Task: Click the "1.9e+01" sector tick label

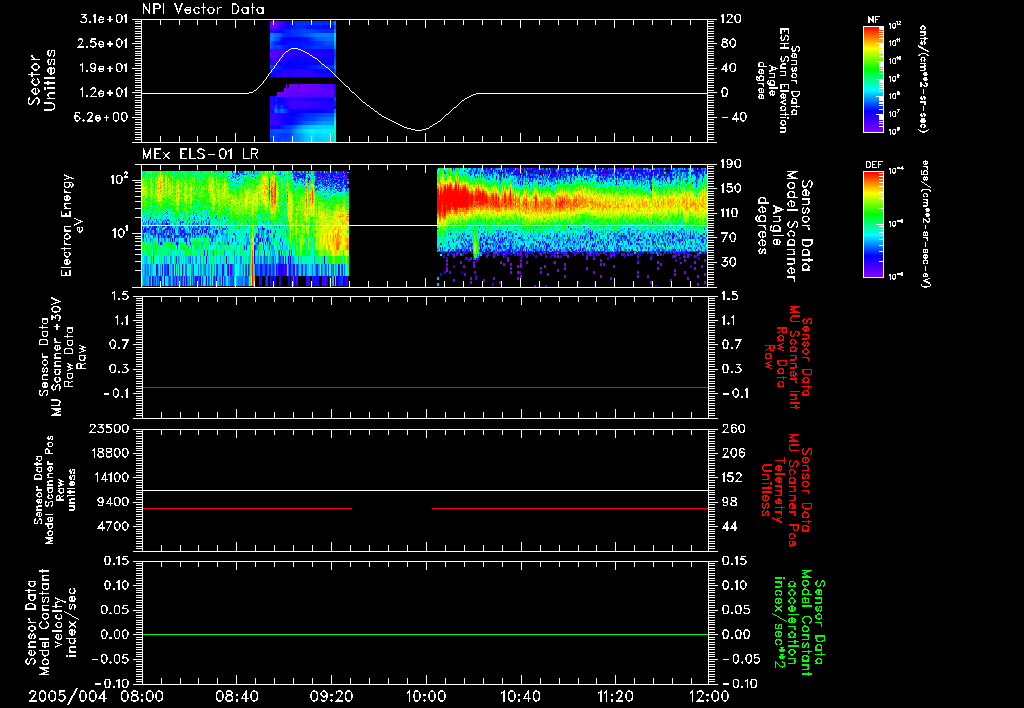Action: [104, 68]
